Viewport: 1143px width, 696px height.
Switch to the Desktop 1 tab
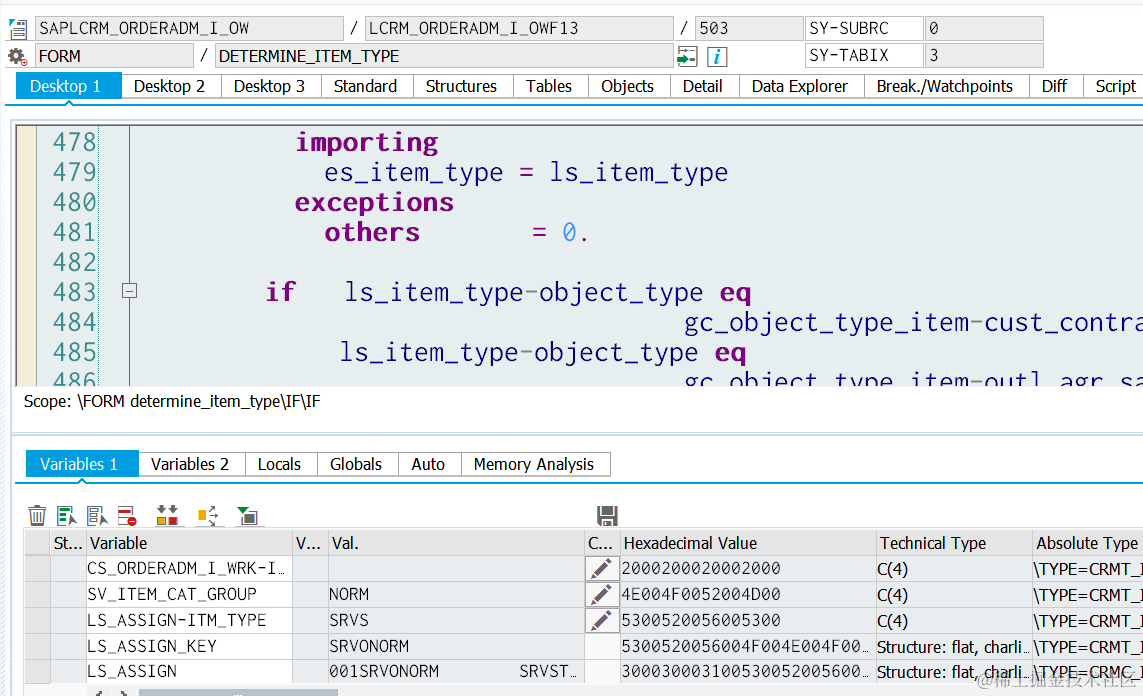69,86
